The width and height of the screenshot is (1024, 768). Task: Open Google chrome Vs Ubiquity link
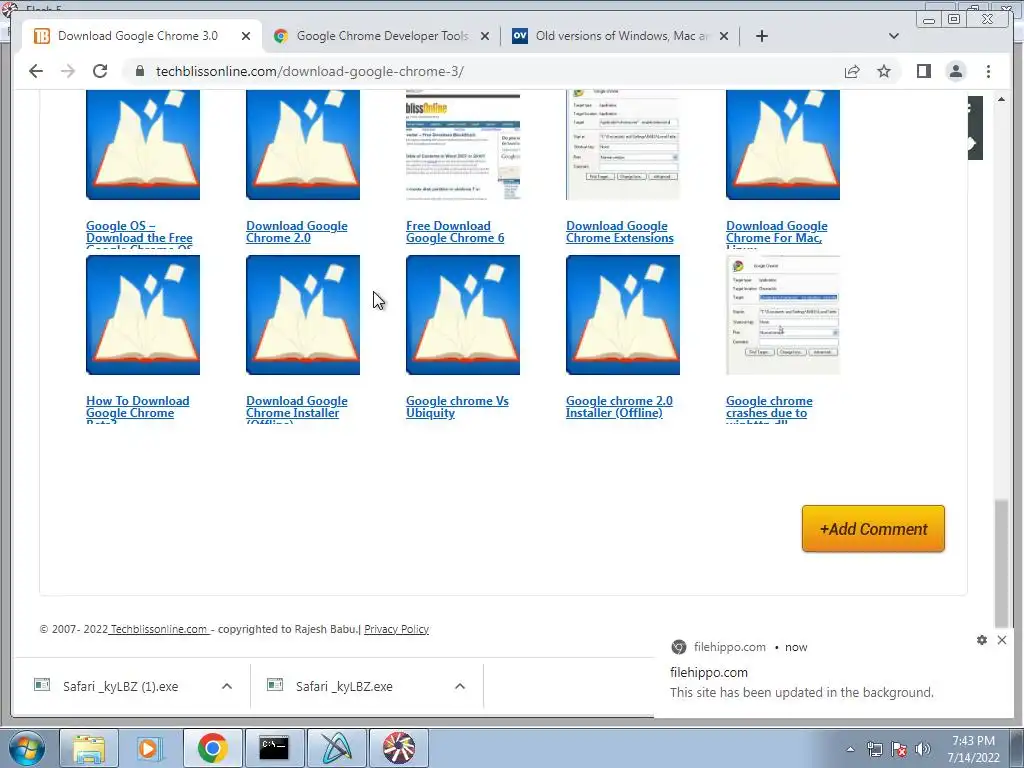(x=457, y=407)
